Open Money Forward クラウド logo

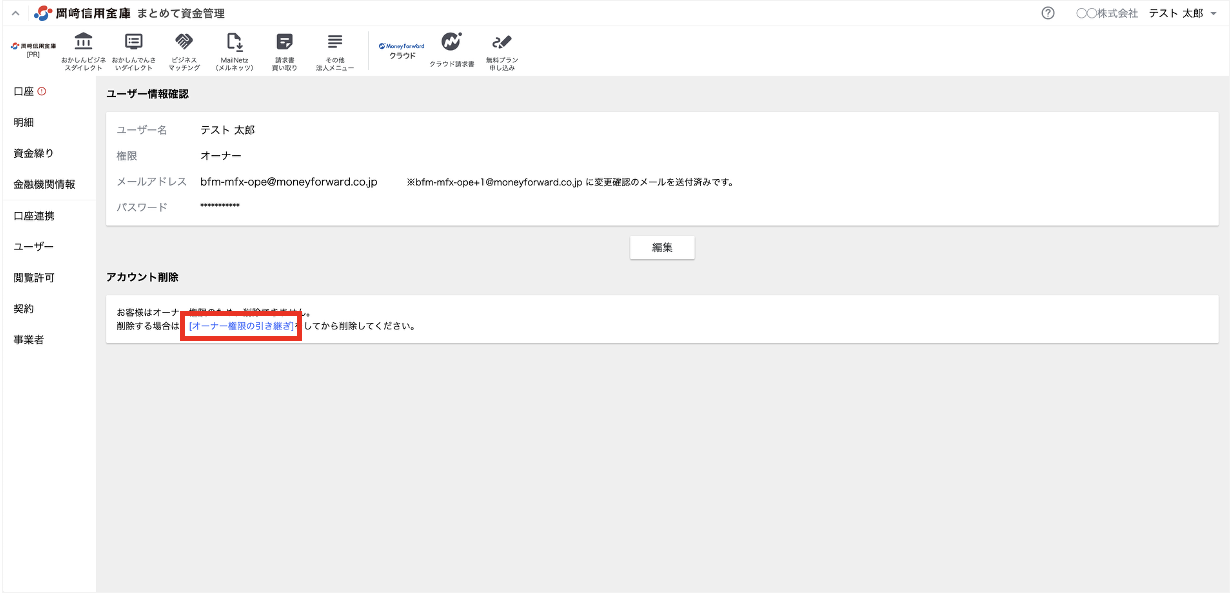coord(402,50)
